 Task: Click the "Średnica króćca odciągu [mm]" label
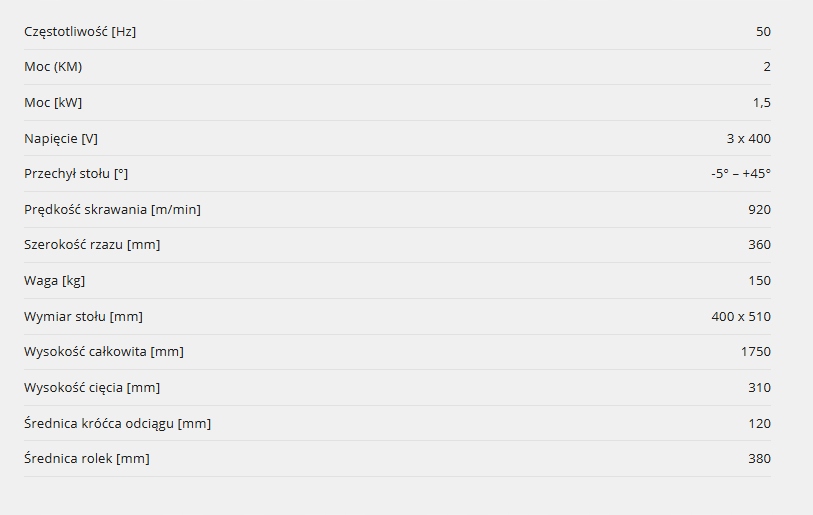click(x=117, y=423)
